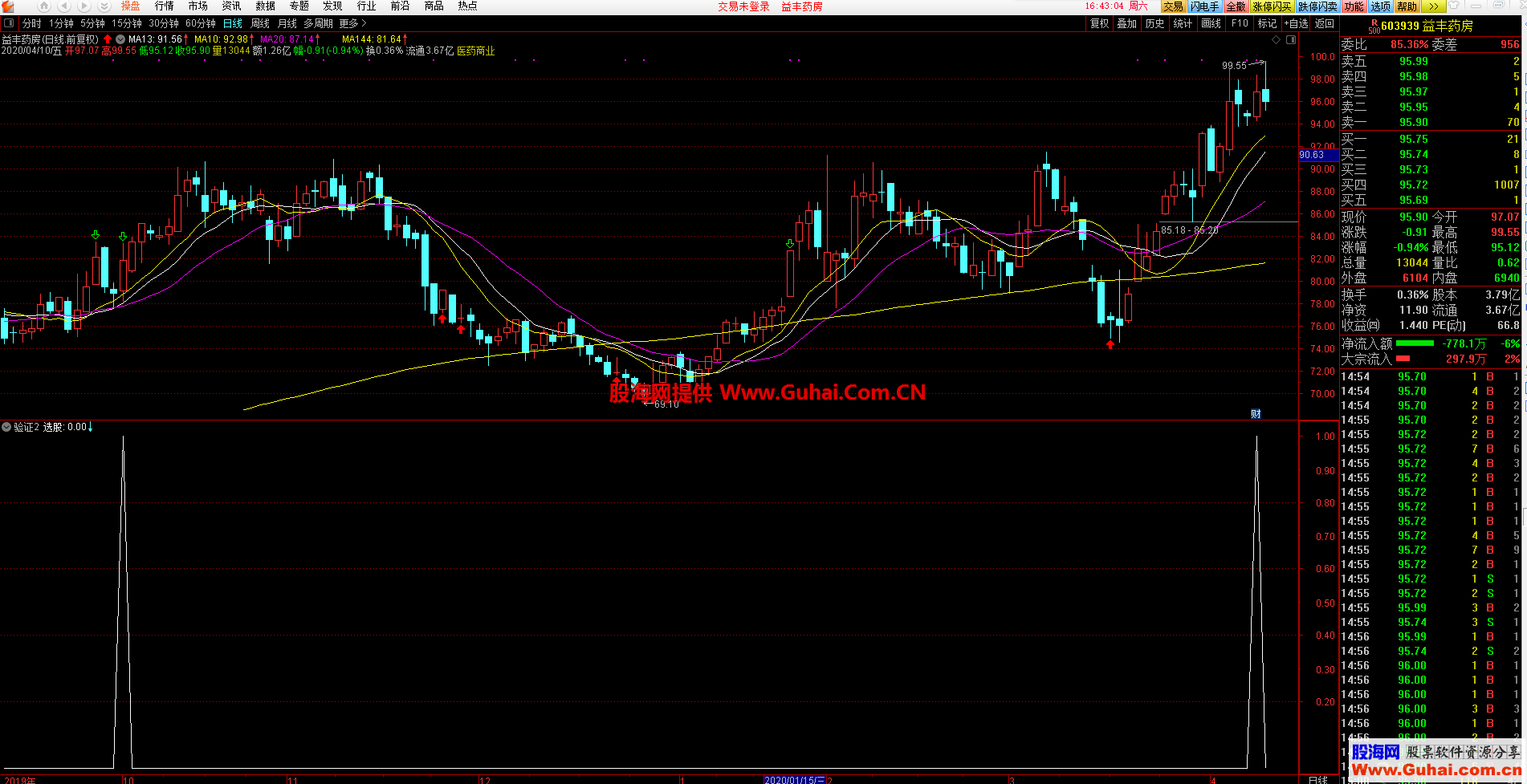This screenshot has height=784, width=1527.
Task: Collapse the 验证2 sub-indicator panel arrow
Action: coord(6,427)
